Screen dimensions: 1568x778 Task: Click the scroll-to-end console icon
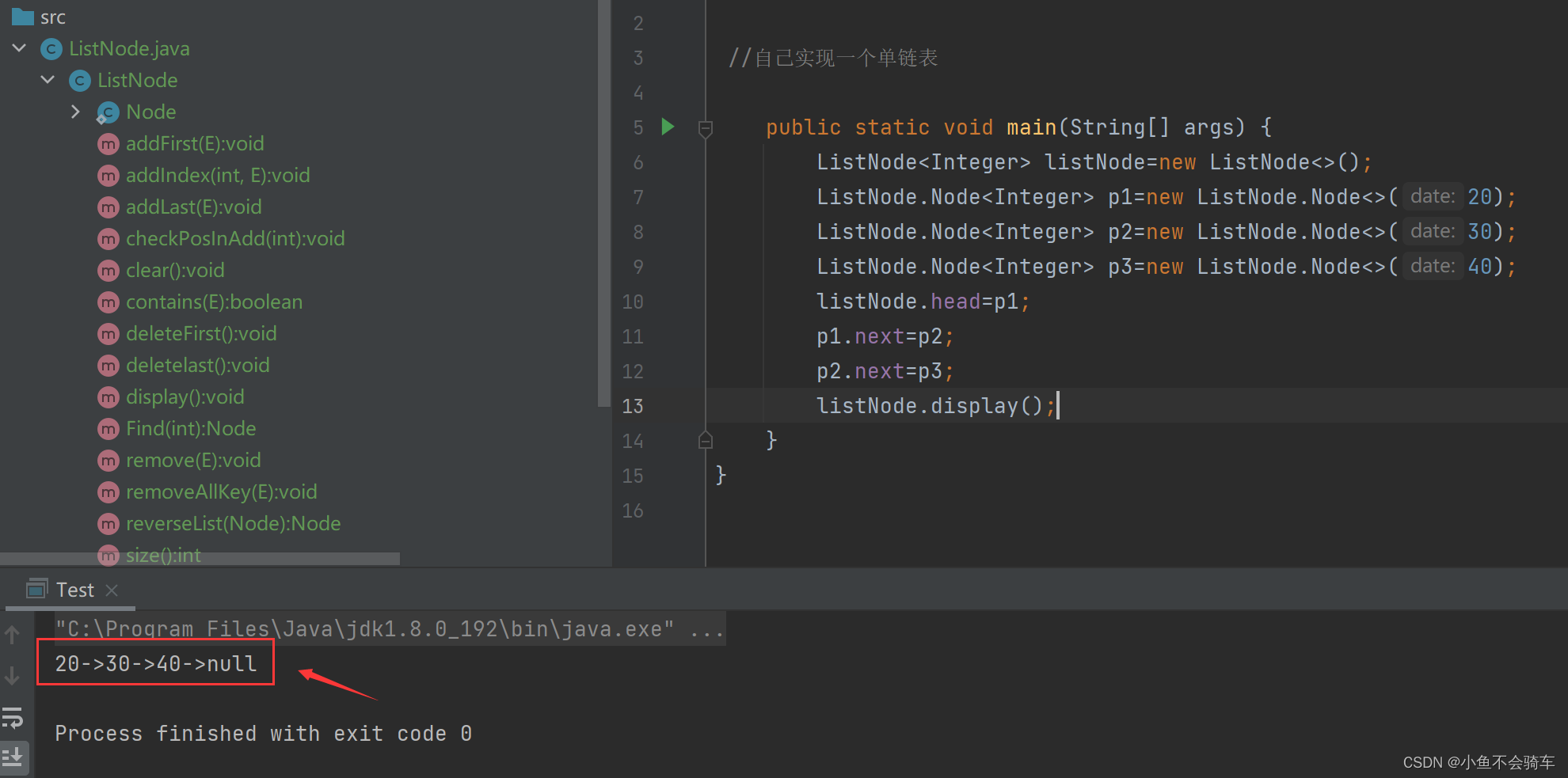[13, 757]
